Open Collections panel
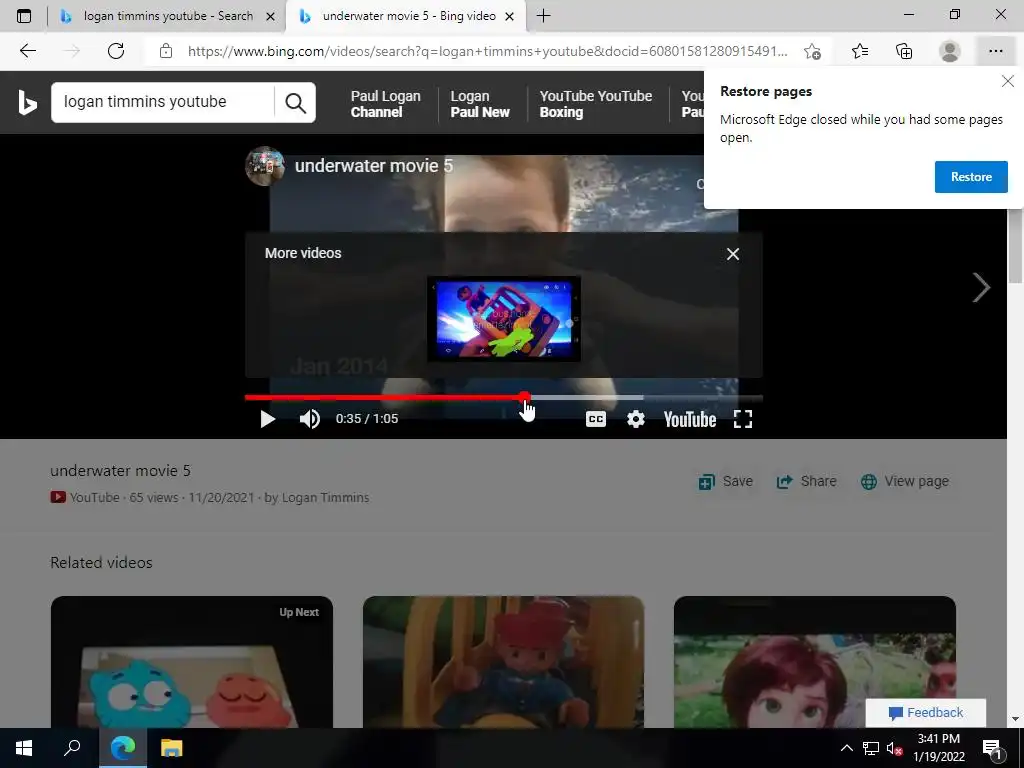 [x=904, y=51]
